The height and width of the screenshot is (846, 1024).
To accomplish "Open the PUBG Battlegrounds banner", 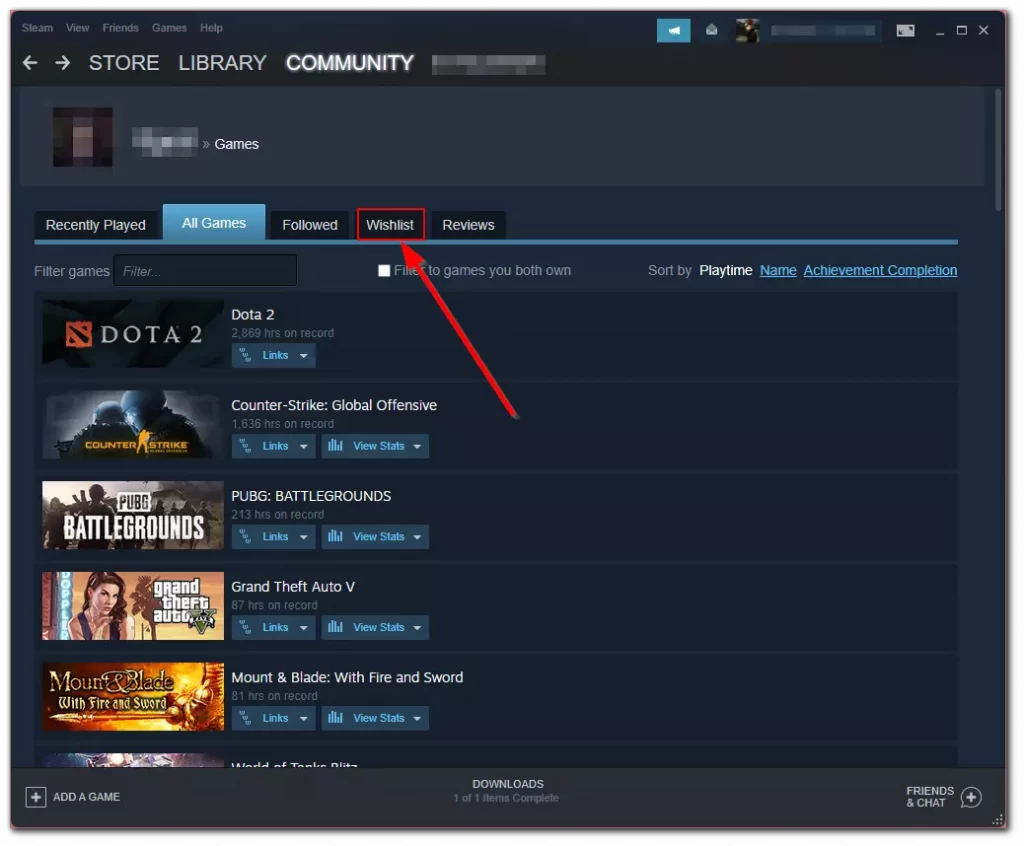I will click(133, 515).
